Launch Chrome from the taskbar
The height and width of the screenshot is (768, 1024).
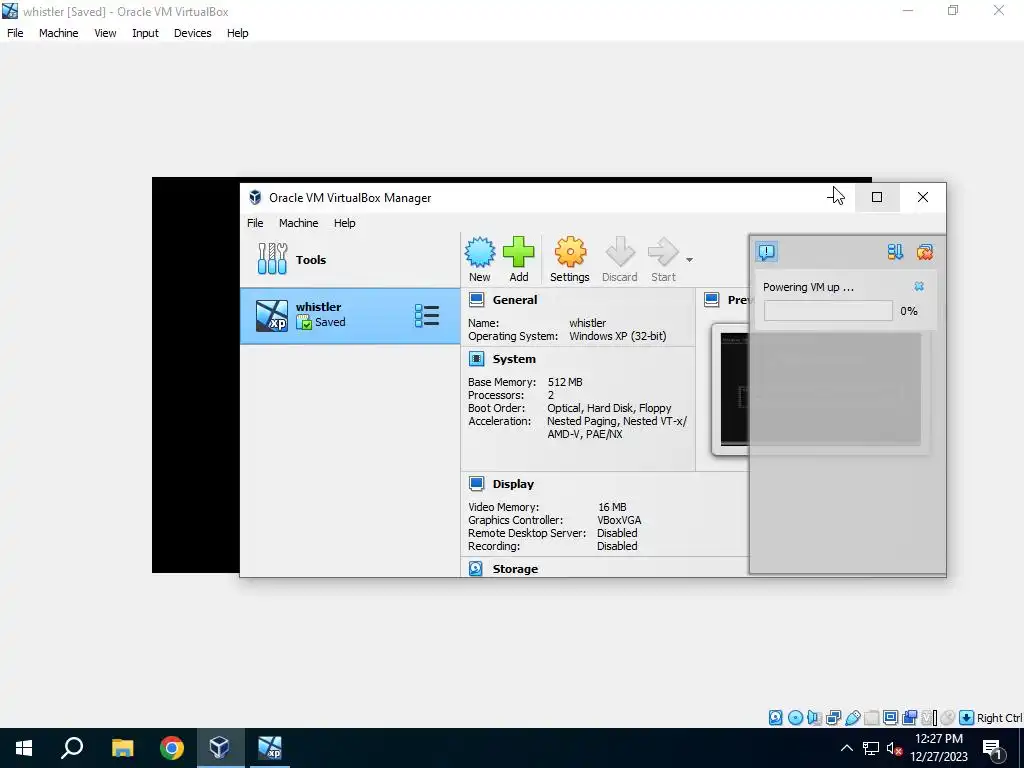click(172, 748)
